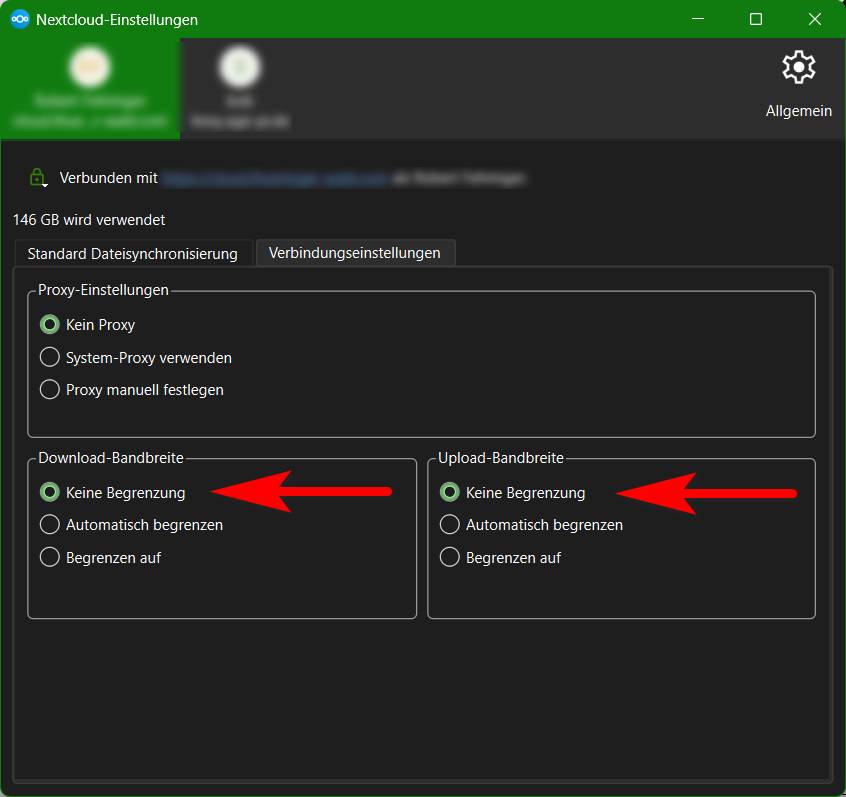The image size is (846, 797).
Task: Open the Standard Dateisynchronisierung tab
Action: (x=132, y=253)
